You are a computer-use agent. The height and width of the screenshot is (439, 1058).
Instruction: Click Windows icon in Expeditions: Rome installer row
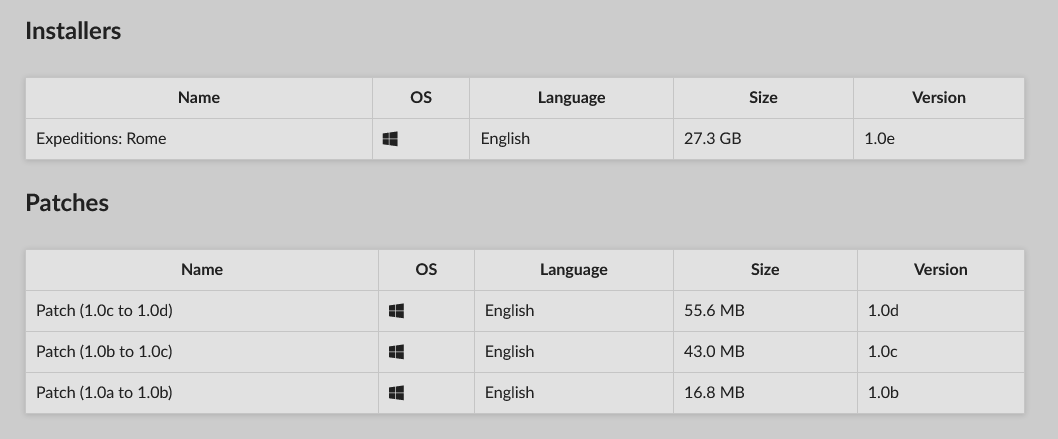click(390, 139)
